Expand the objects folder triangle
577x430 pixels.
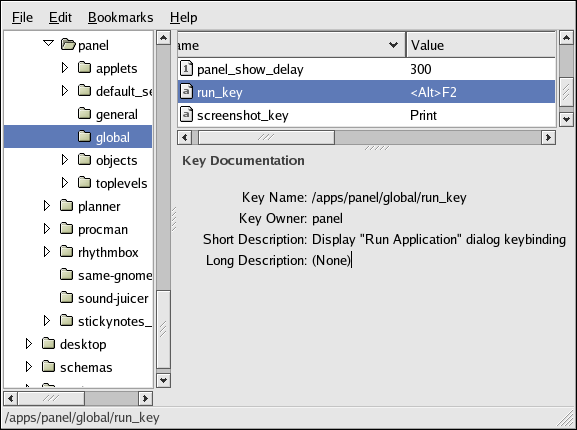pos(65,160)
